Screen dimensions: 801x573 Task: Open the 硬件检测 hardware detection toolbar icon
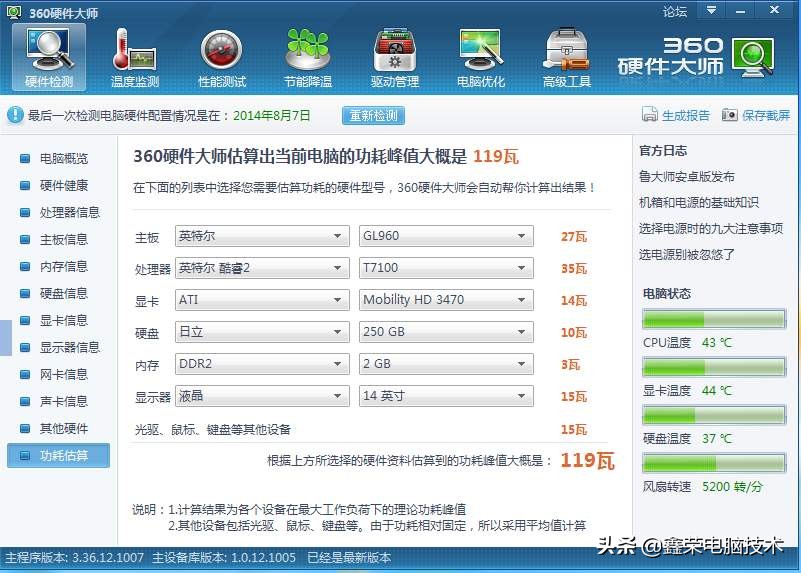[x=49, y=57]
